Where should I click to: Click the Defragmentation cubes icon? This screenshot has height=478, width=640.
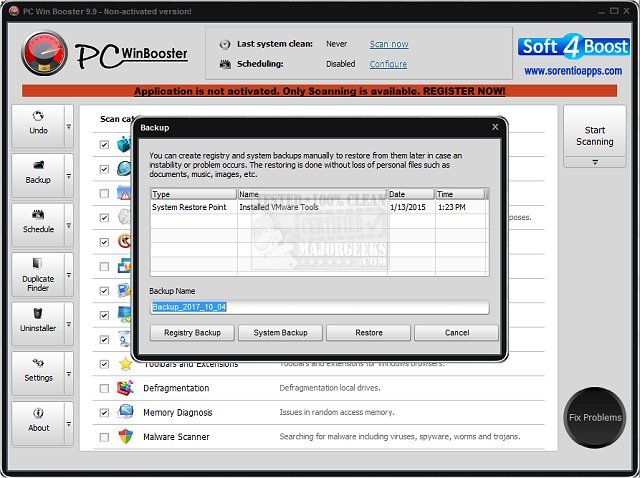(125, 388)
